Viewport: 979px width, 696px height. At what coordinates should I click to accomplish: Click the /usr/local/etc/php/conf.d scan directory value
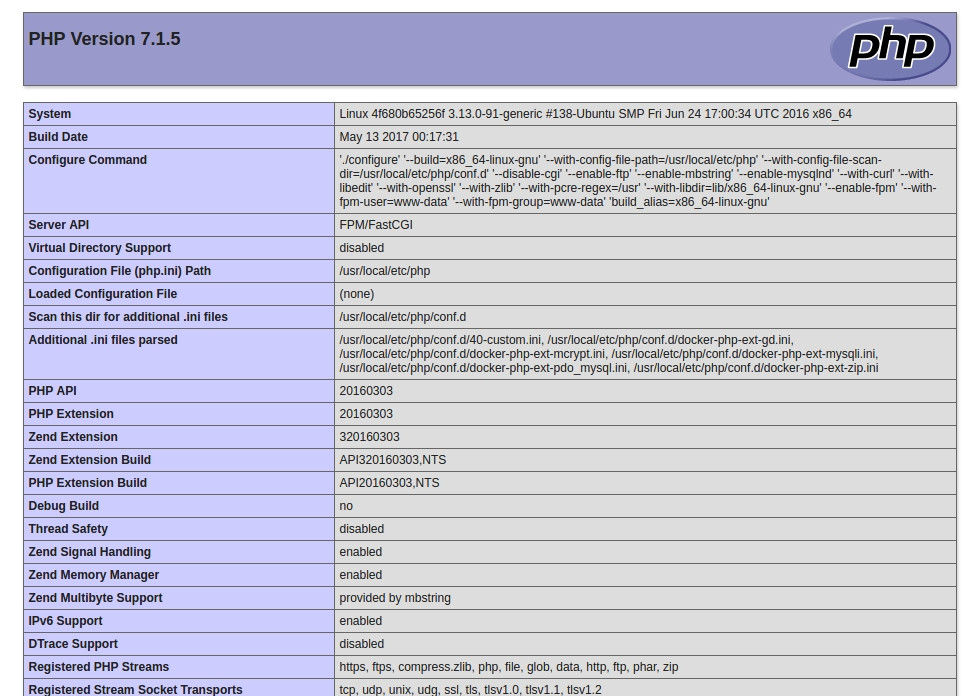pyautogui.click(x=403, y=317)
